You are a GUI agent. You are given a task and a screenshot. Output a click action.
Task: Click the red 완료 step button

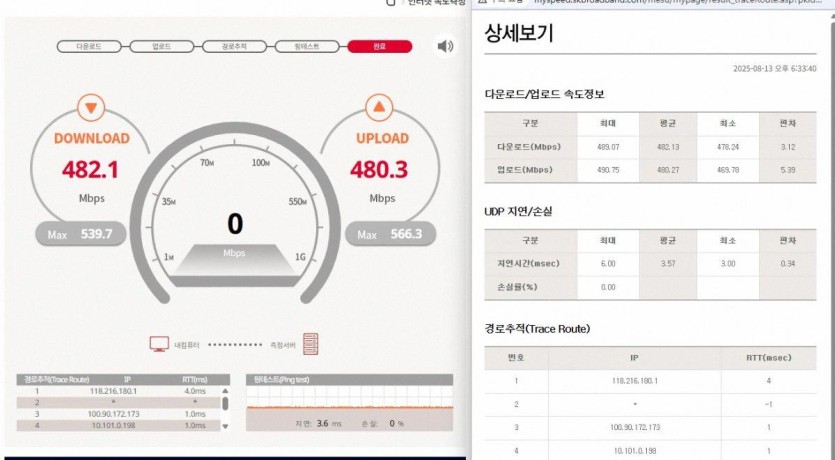click(379, 46)
